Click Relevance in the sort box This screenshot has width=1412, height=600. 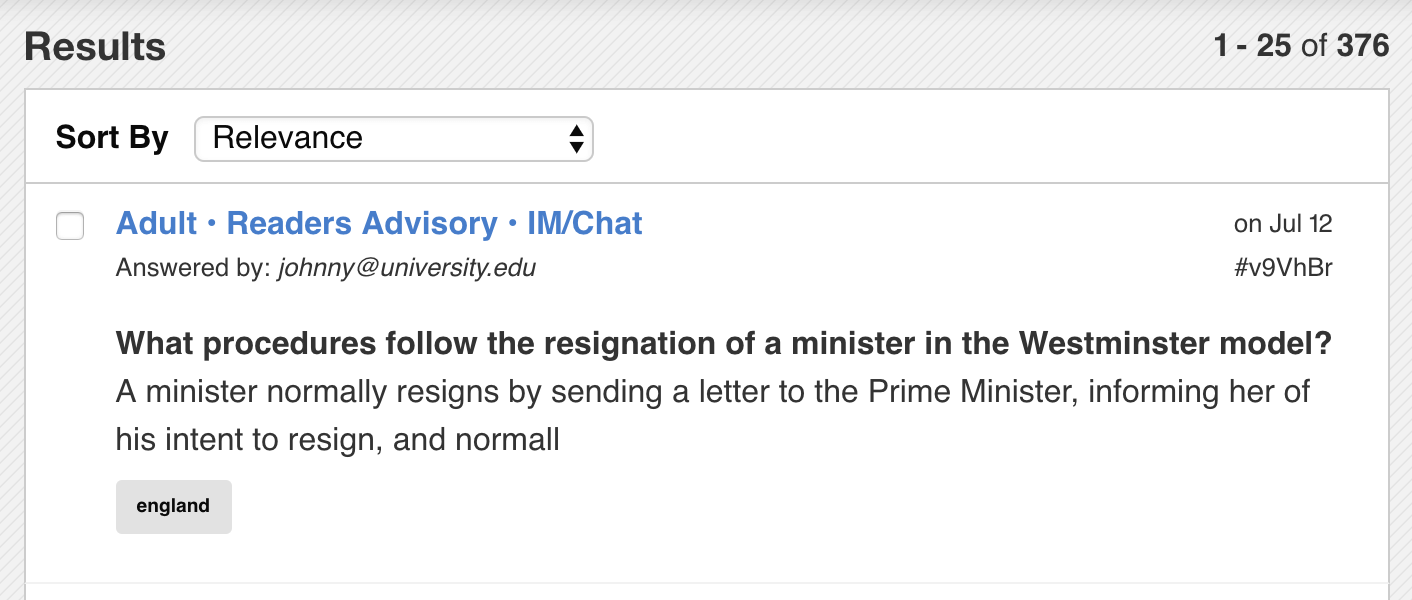tap(288, 138)
